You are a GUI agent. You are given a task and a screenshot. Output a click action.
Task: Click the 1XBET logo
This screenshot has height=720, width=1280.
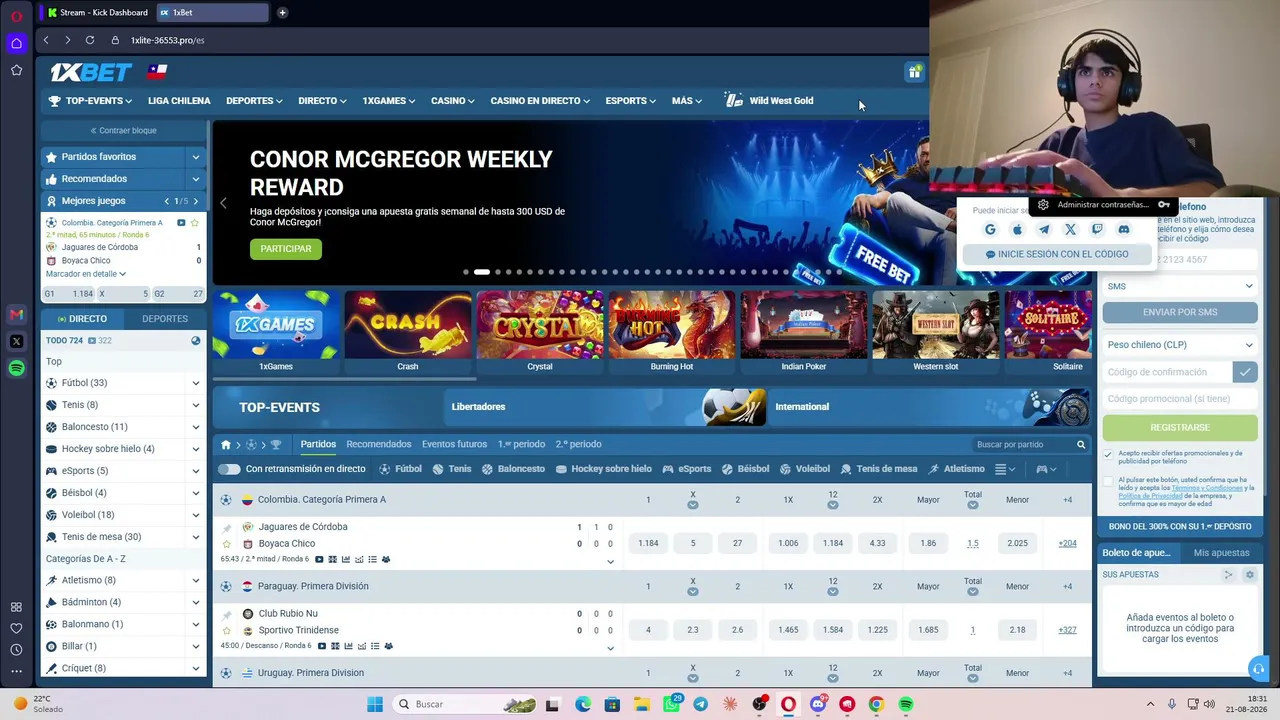click(x=91, y=72)
